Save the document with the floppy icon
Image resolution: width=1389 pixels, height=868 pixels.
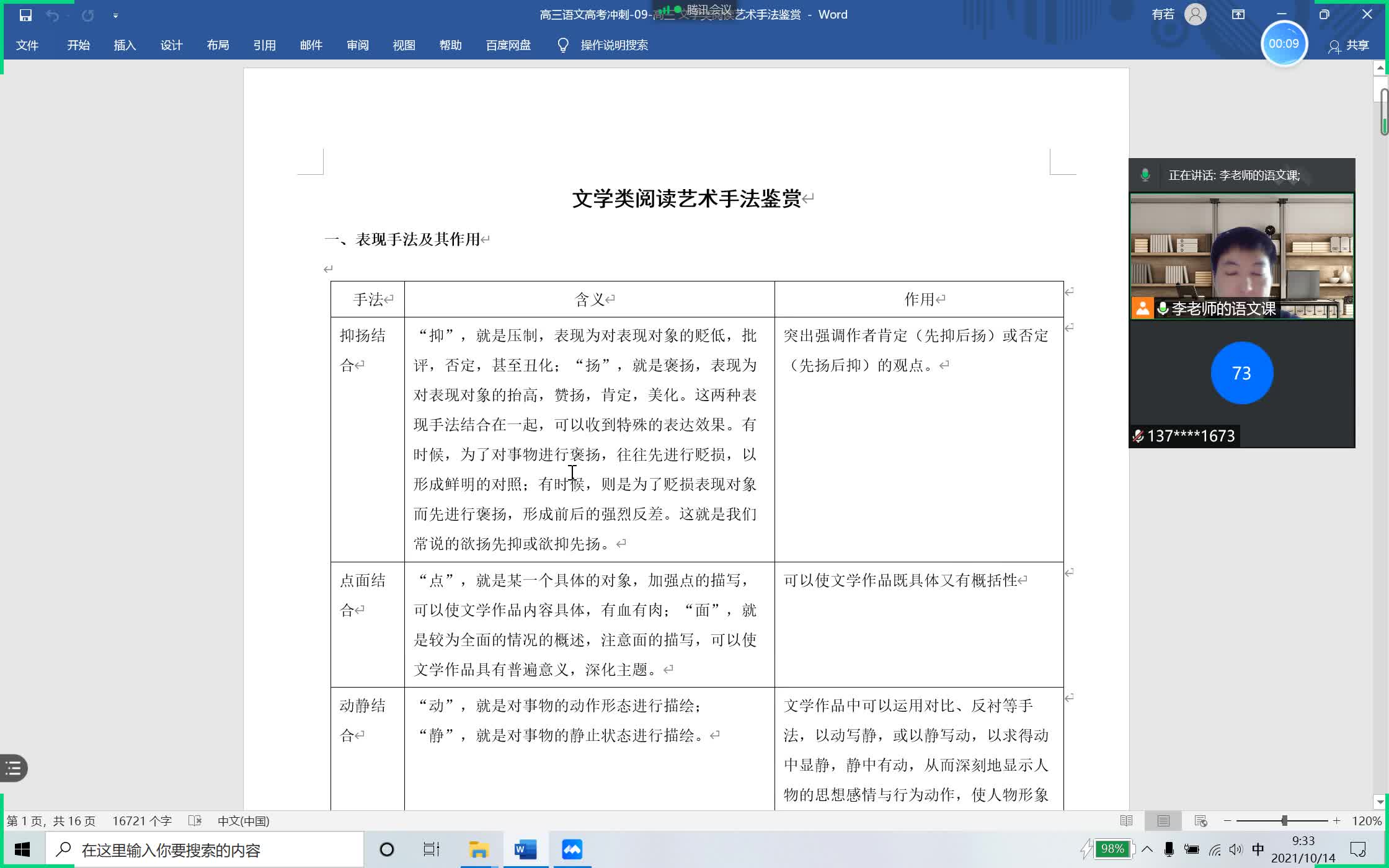point(25,15)
